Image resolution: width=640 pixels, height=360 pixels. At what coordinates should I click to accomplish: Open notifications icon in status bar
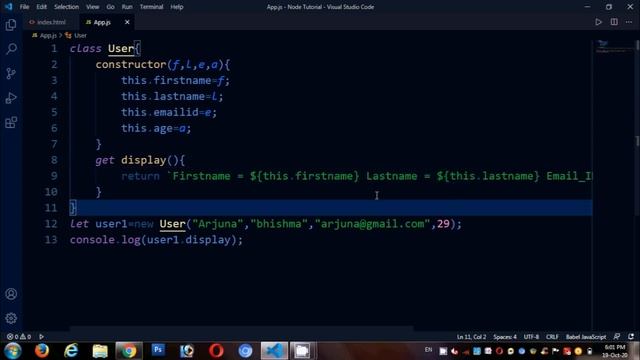click(631, 337)
